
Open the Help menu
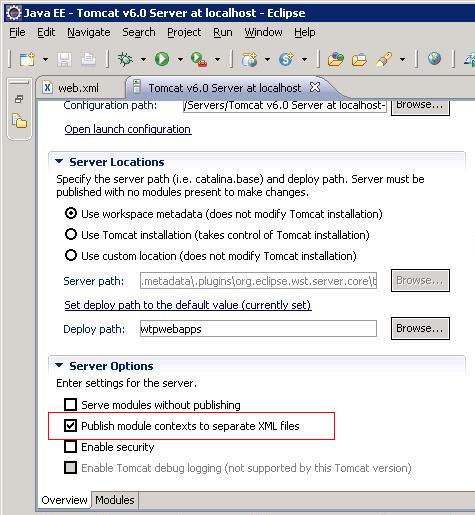point(305,32)
